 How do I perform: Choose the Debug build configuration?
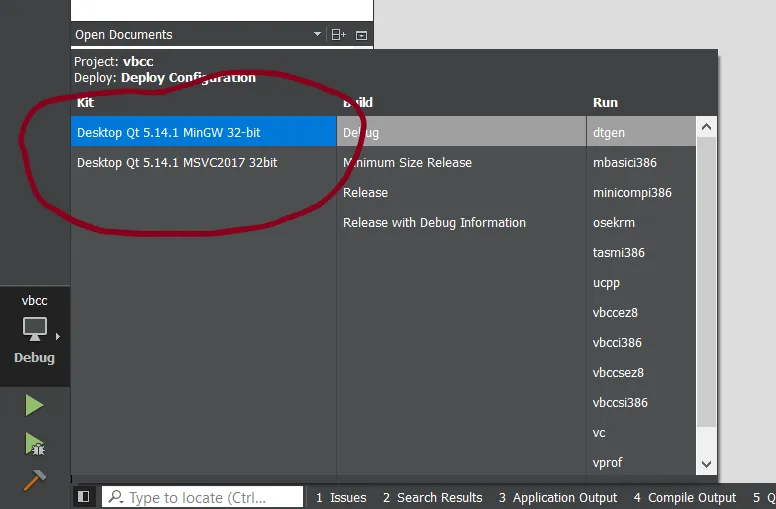point(461,131)
